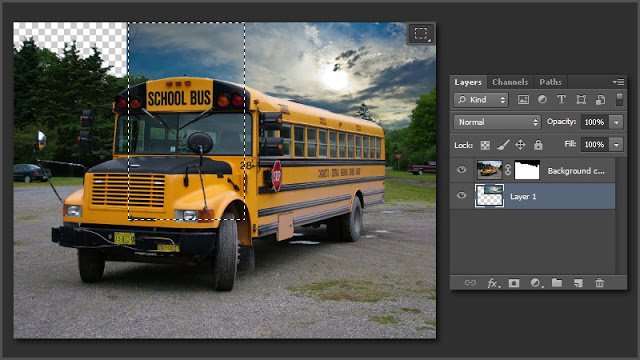This screenshot has width=640, height=360.
Task: Hide Layer 1 visibility eye
Action: pyautogui.click(x=462, y=196)
